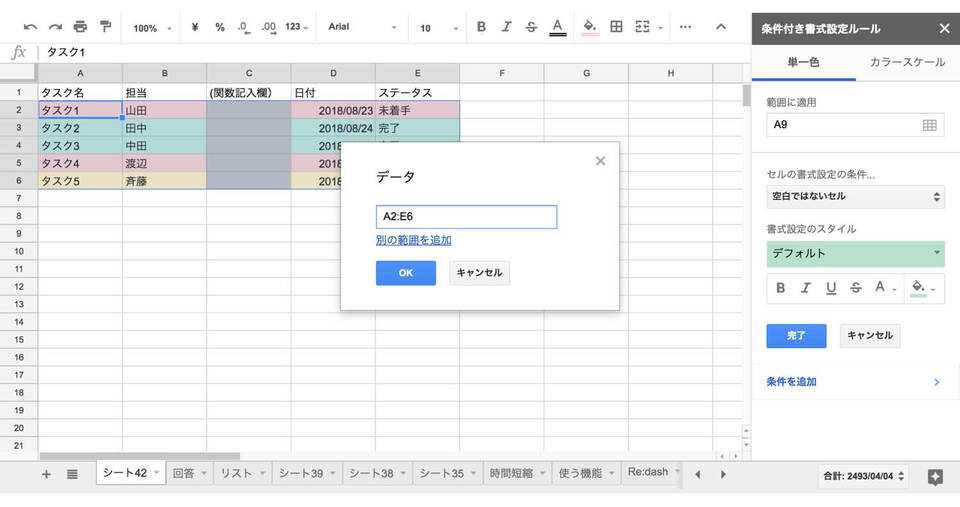960x507 pixels.
Task: Expand the デフォルト style preset dropdown
Action: pos(855,254)
